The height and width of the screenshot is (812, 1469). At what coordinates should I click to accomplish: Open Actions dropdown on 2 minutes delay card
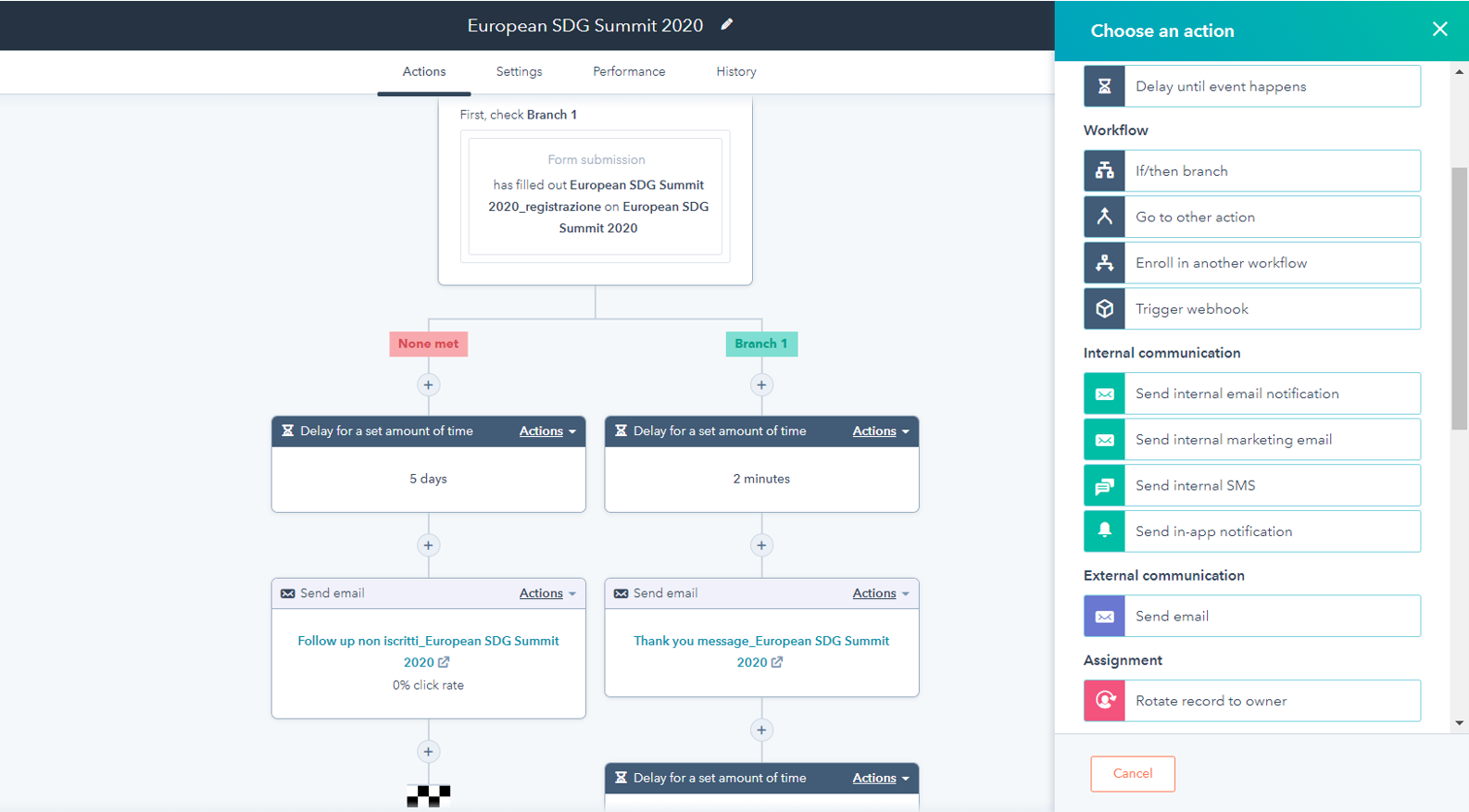click(x=881, y=431)
